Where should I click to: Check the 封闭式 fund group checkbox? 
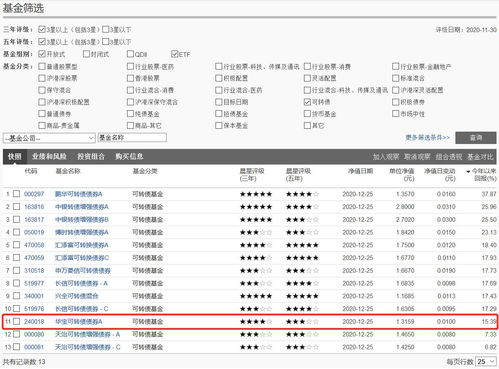tap(86, 54)
